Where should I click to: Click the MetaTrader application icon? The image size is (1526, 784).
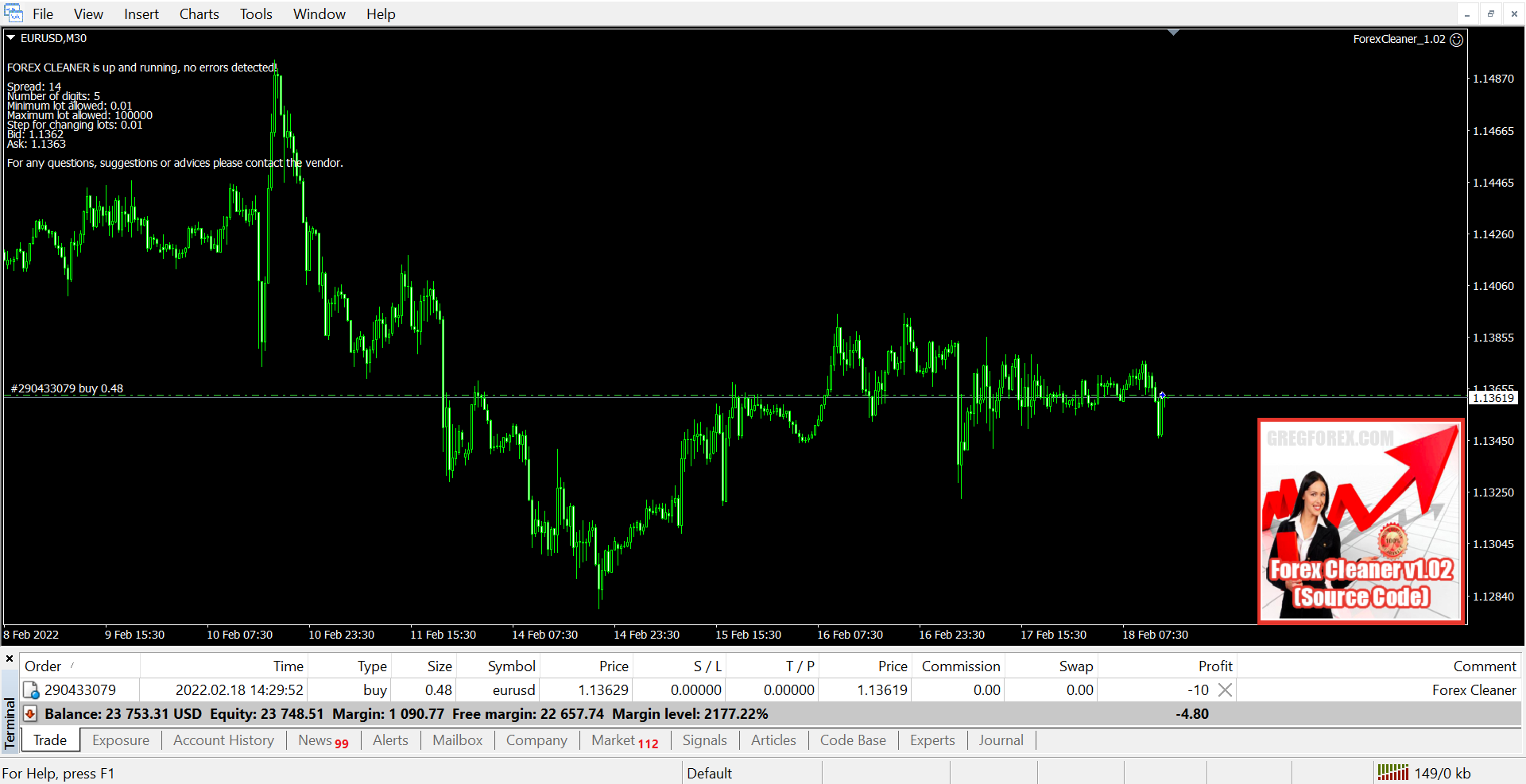pos(14,14)
